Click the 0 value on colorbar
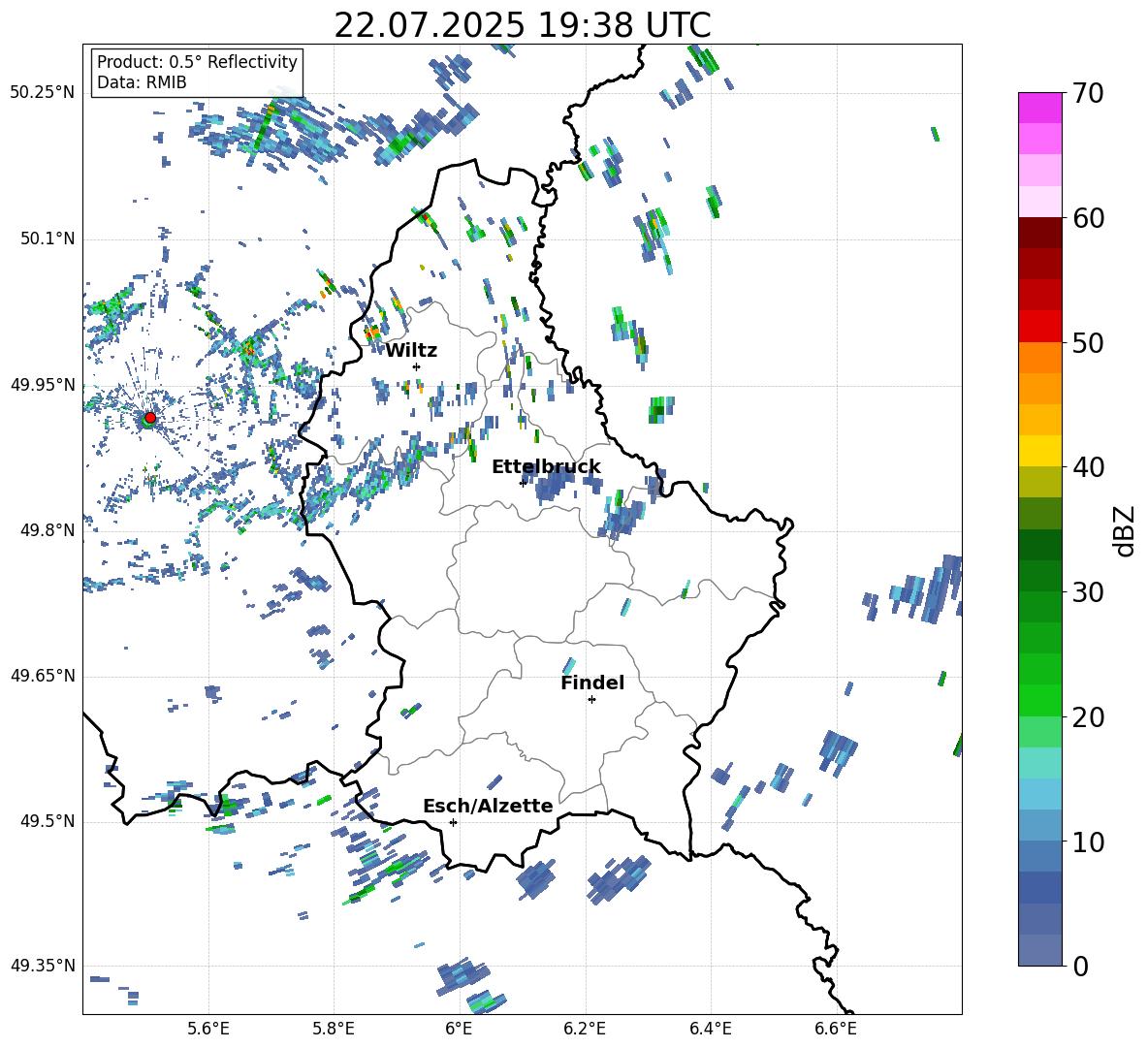The image size is (1148, 1048). click(1080, 967)
